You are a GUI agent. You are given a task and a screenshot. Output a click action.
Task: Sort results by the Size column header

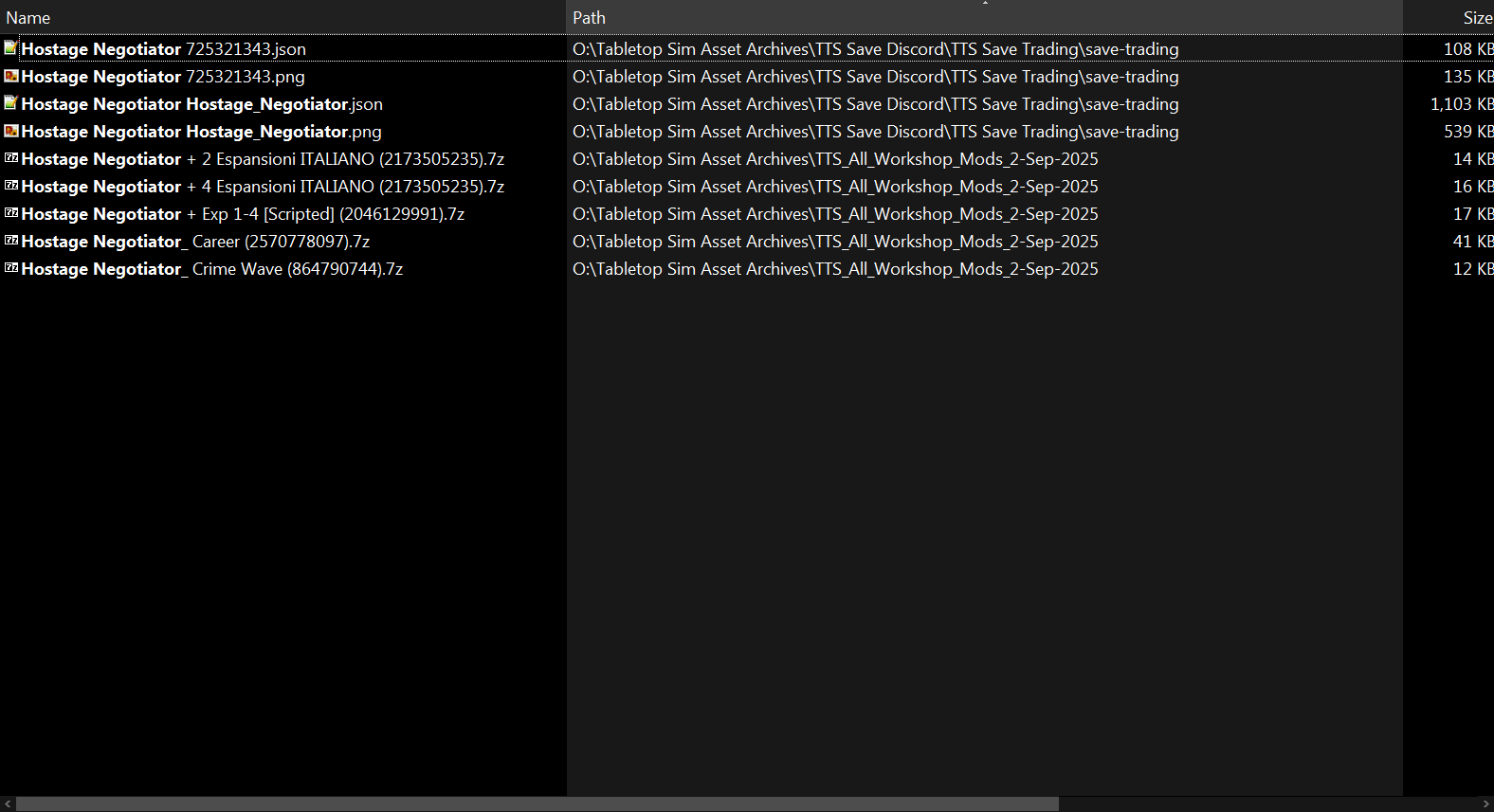click(1448, 17)
